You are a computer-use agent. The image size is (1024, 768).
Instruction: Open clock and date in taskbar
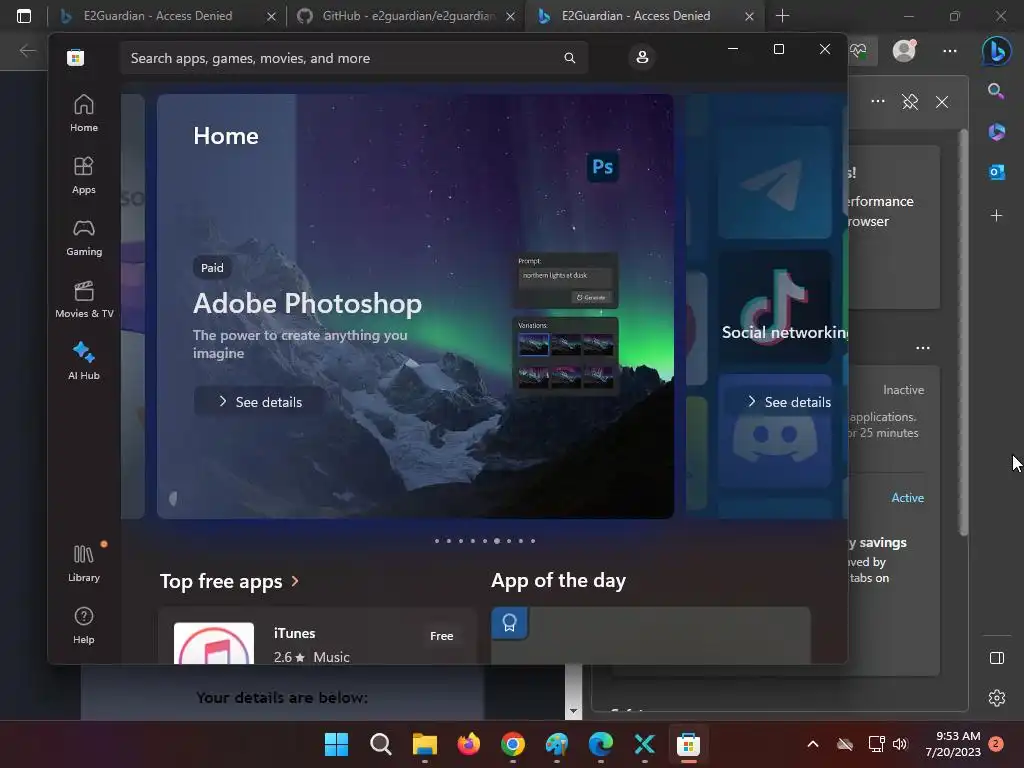pyautogui.click(x=953, y=744)
